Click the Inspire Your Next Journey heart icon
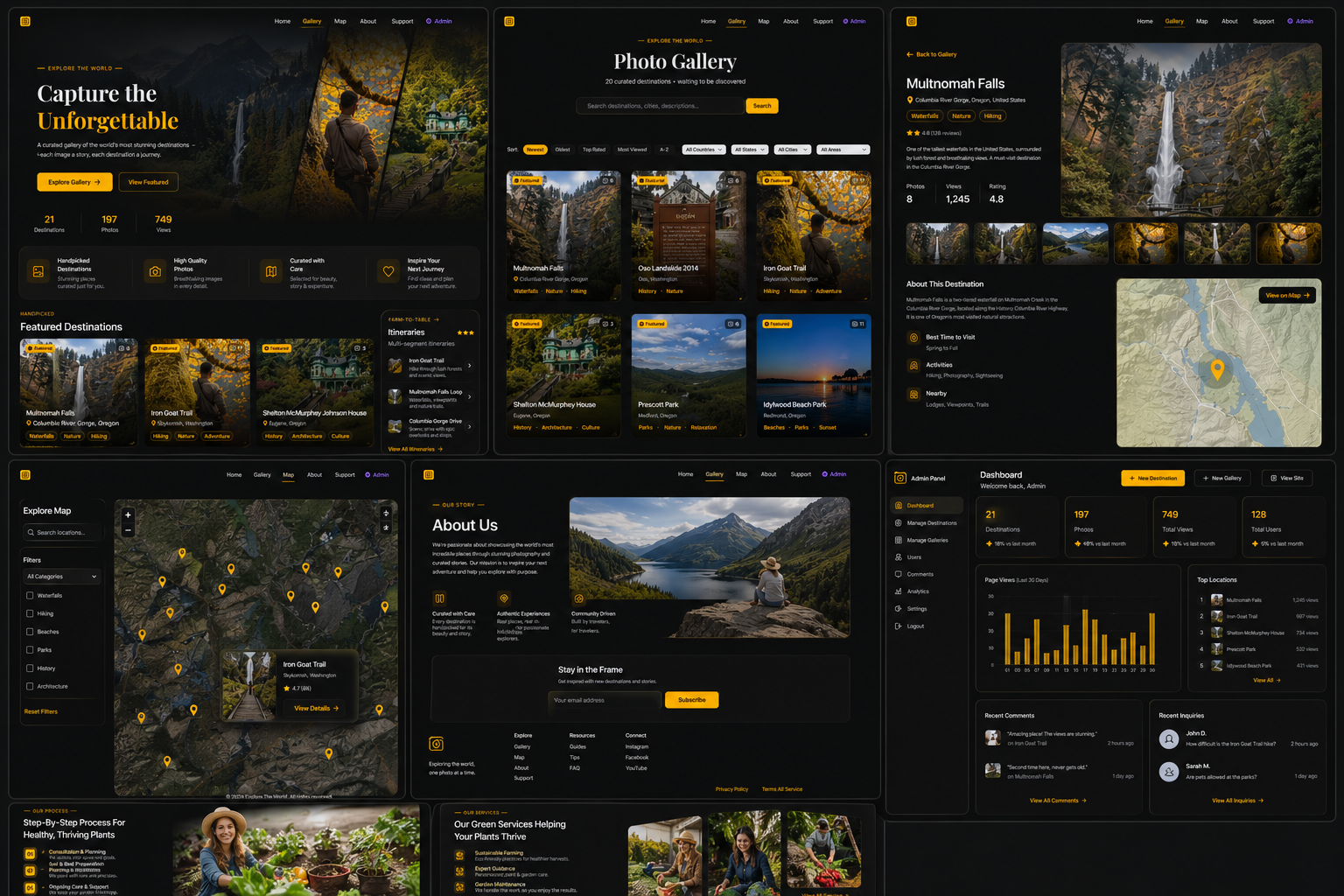Viewport: 1344px width, 896px height. click(x=388, y=272)
